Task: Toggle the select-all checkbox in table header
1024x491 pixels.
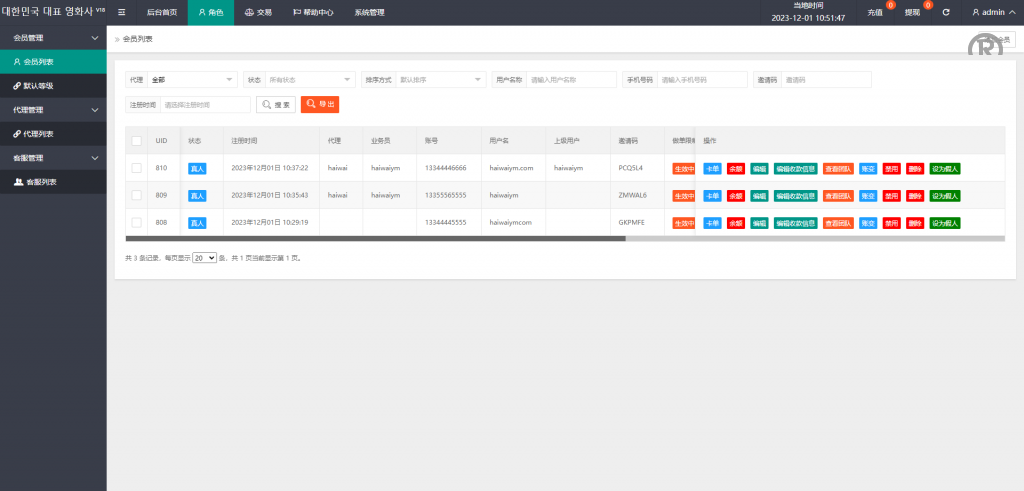Action: click(x=136, y=141)
